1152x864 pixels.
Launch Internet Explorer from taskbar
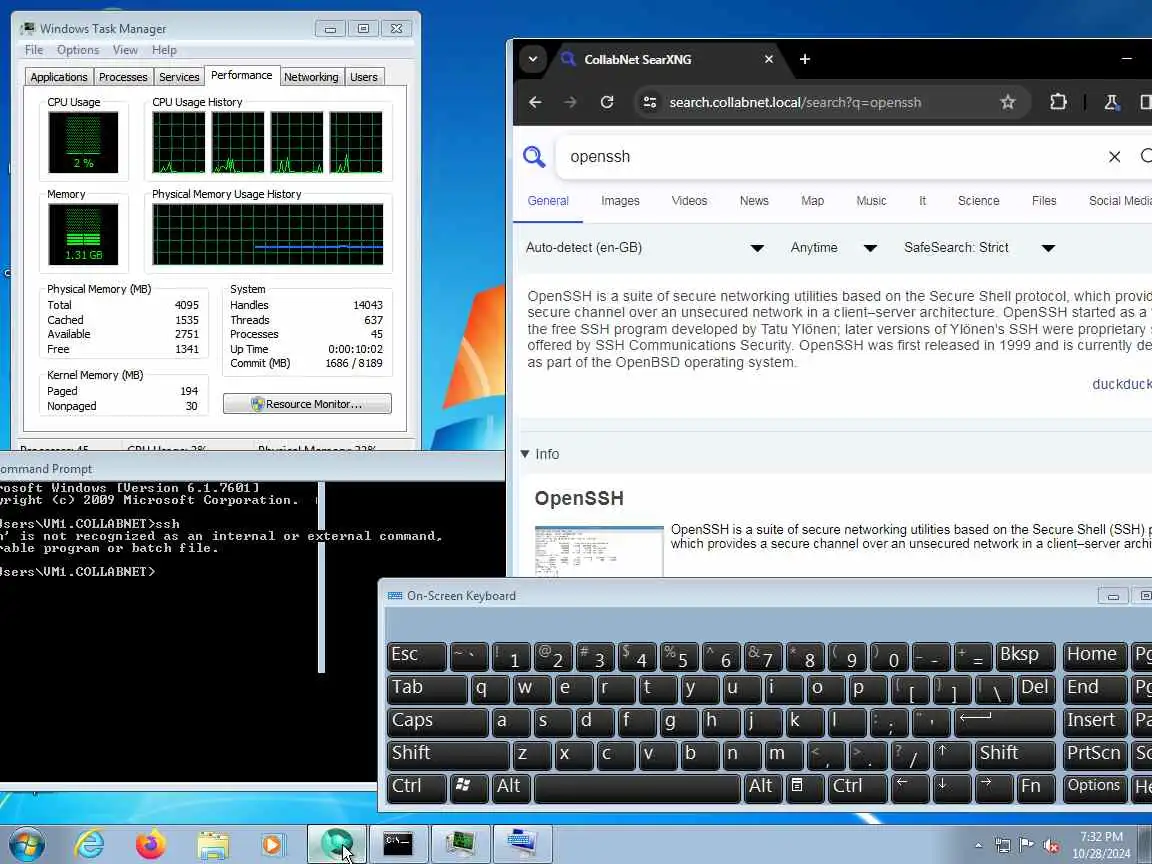point(90,844)
